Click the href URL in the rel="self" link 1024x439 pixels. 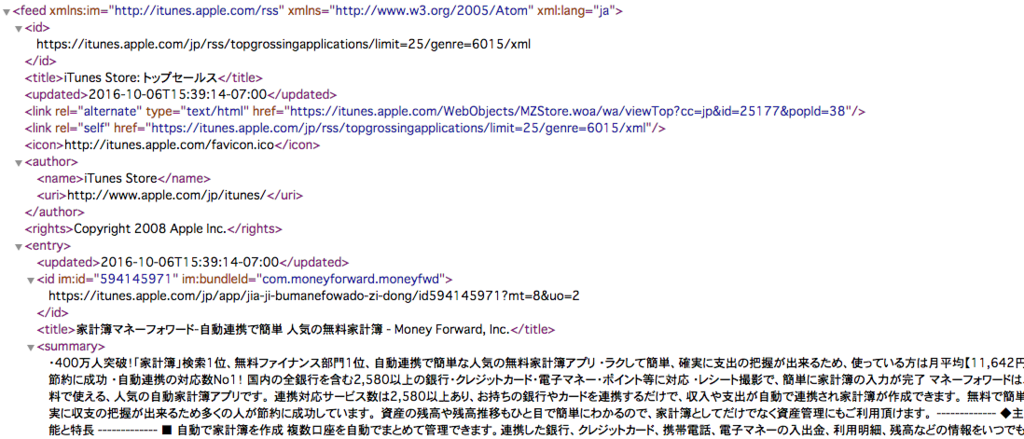click(x=400, y=128)
